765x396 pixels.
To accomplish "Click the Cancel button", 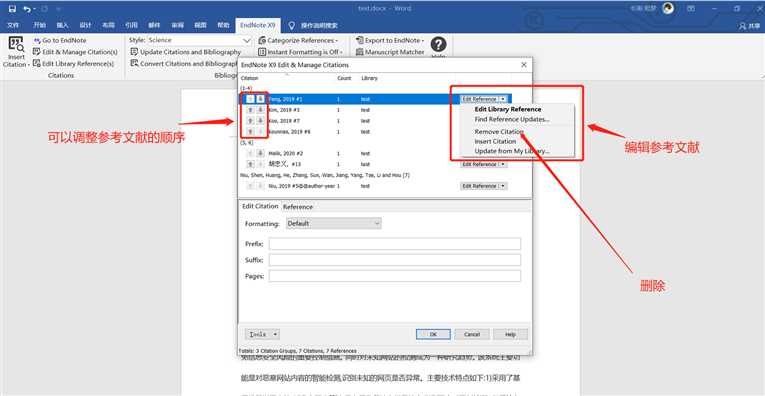I will point(472,335).
